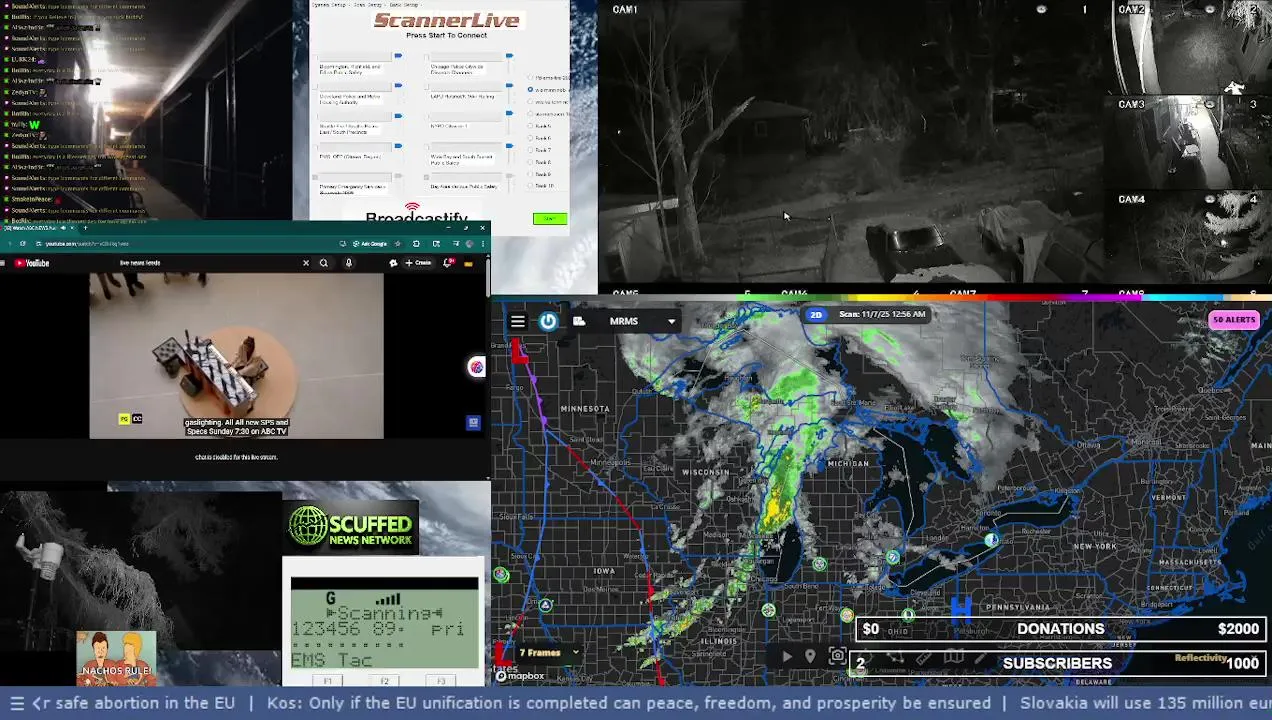Click the blue square icon beside video
The image size is (1272, 720).
pos(473,423)
